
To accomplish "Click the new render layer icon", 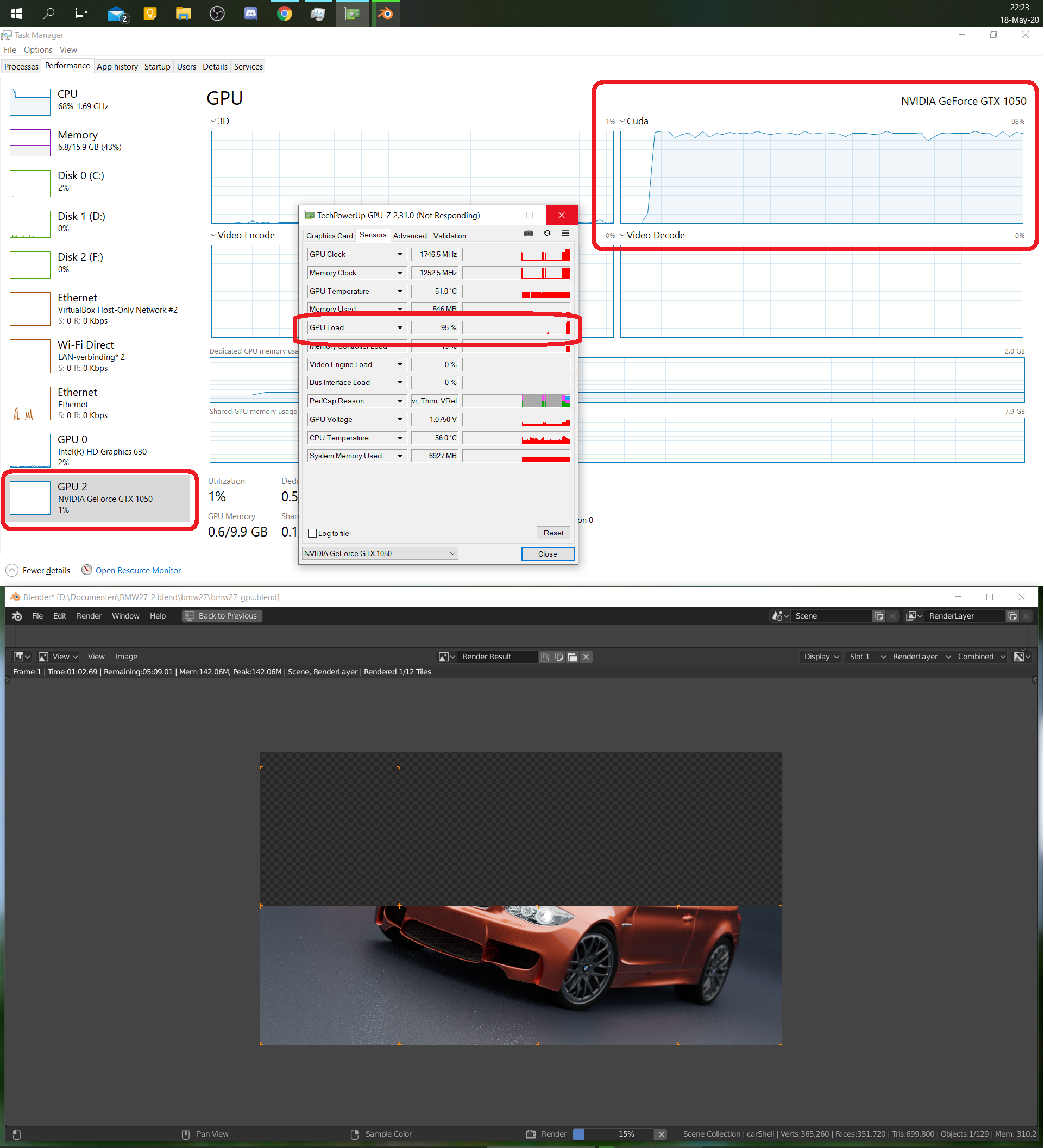I will click(x=1013, y=617).
